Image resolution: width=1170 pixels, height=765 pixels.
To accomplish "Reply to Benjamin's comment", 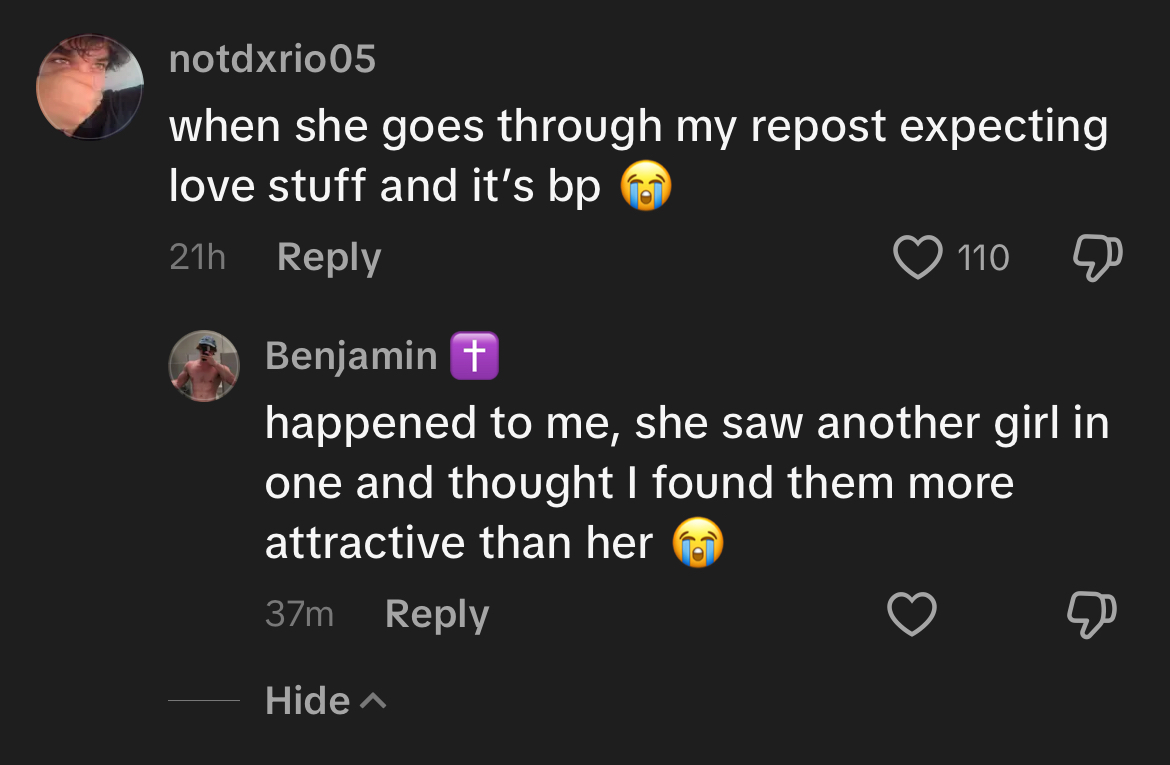I will pos(437,615).
